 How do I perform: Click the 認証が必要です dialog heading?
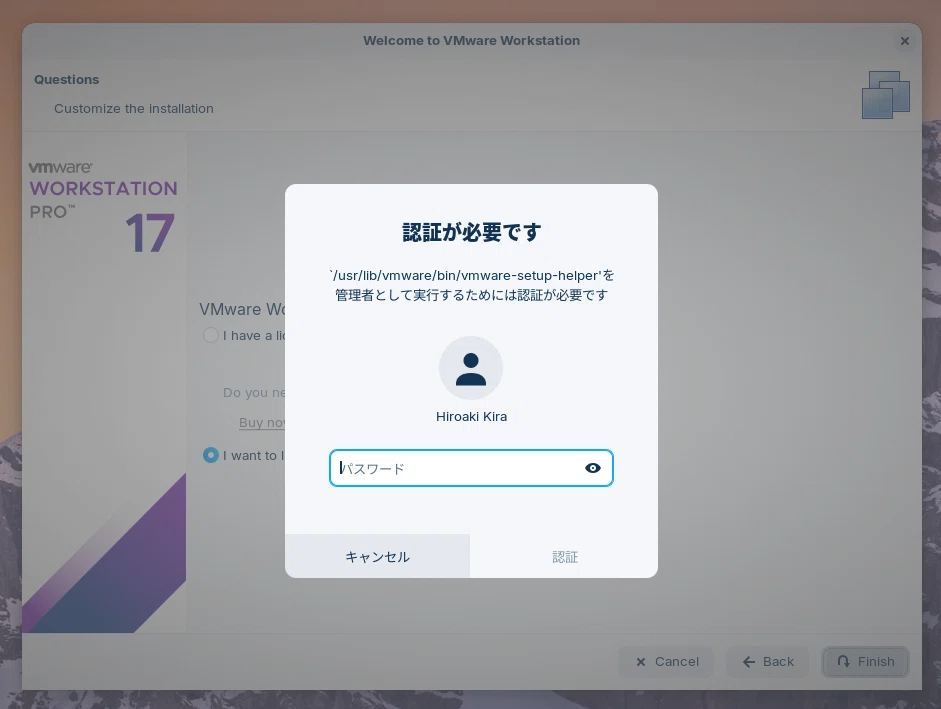click(x=471, y=232)
